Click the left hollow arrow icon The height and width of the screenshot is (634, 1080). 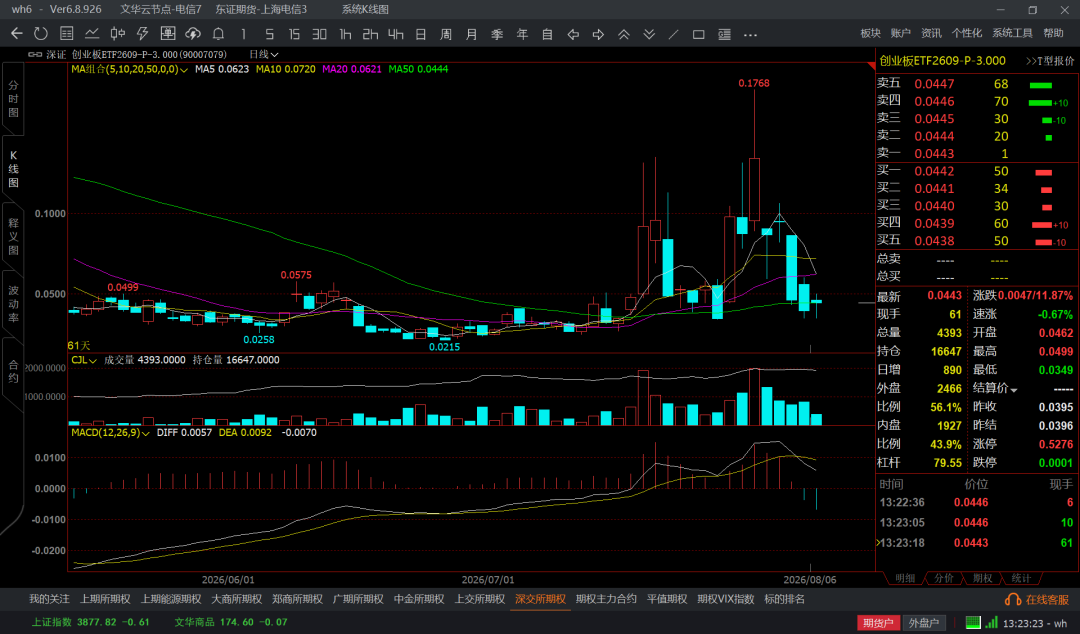coord(573,34)
